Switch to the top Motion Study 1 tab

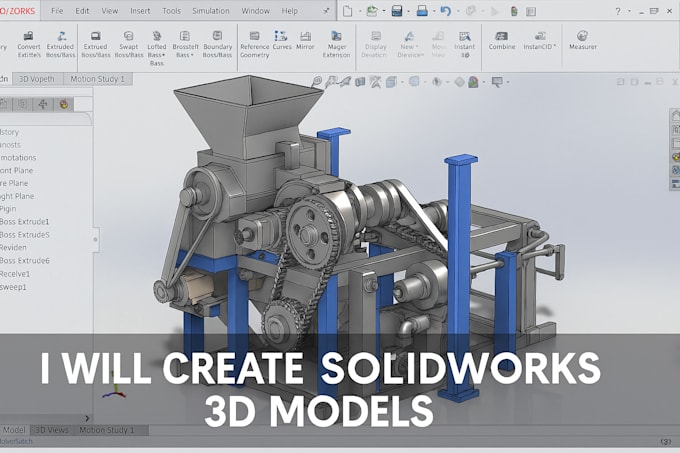point(98,79)
